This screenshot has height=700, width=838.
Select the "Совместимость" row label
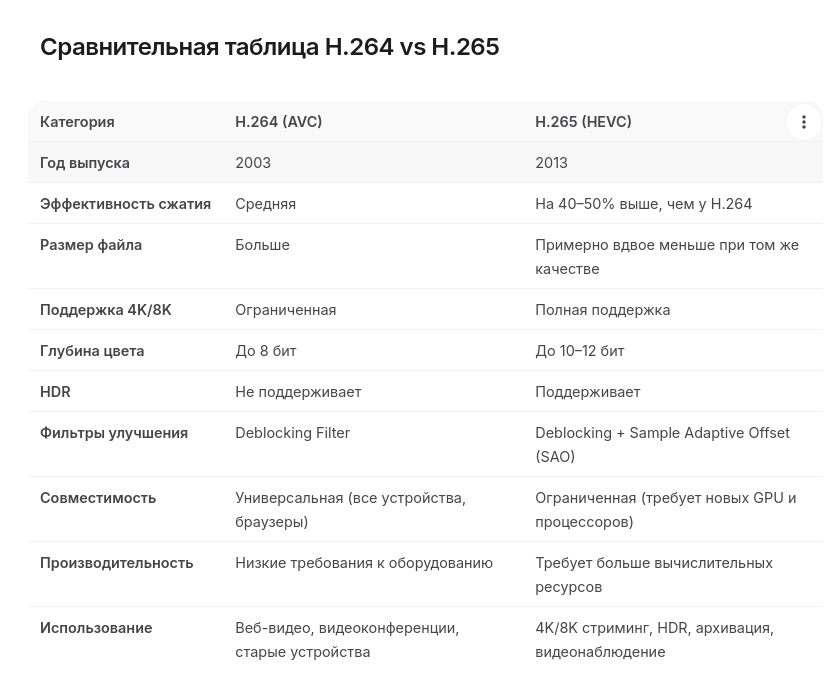tap(98, 498)
